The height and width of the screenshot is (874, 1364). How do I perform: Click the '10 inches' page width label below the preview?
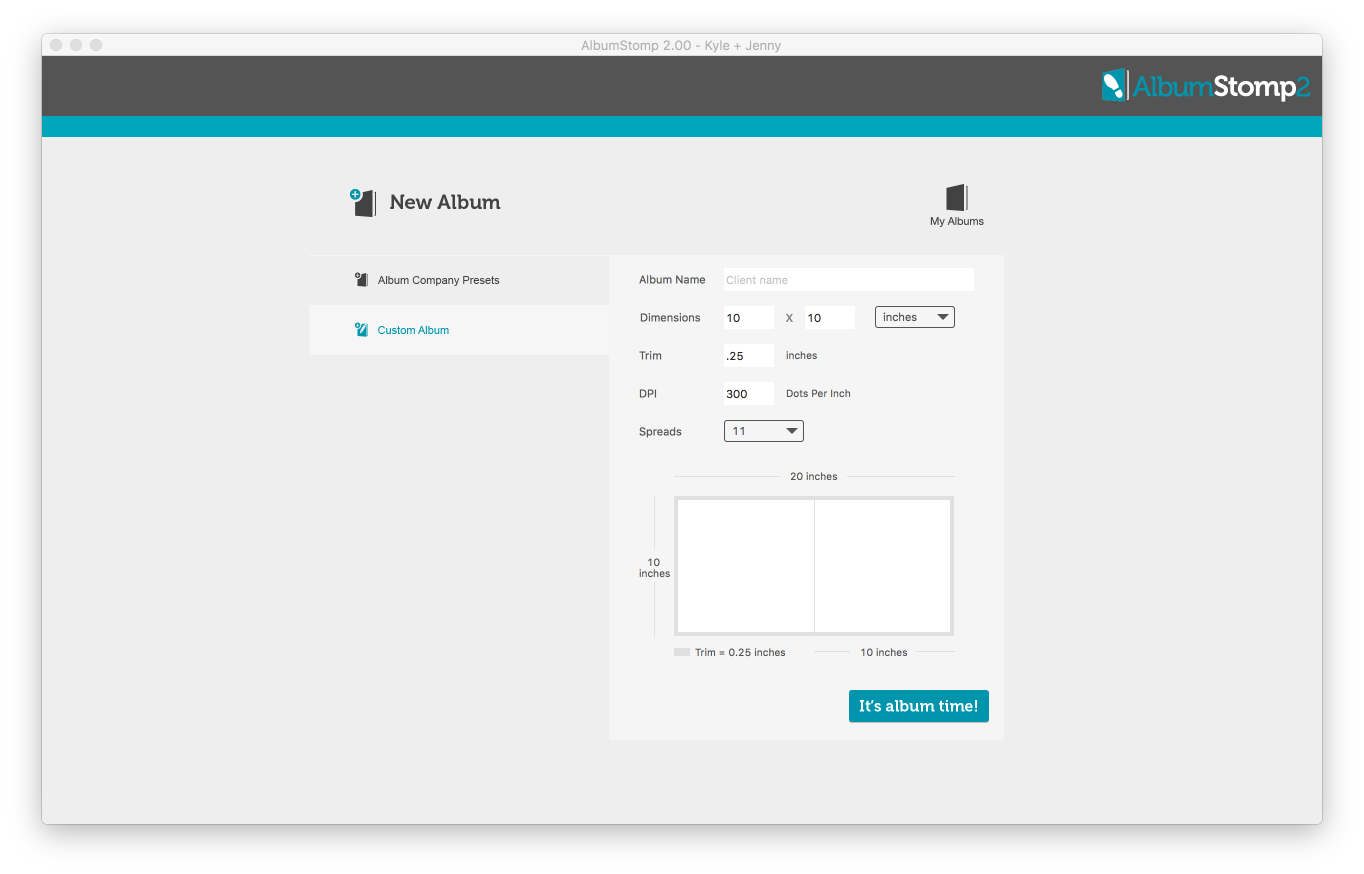coord(884,653)
